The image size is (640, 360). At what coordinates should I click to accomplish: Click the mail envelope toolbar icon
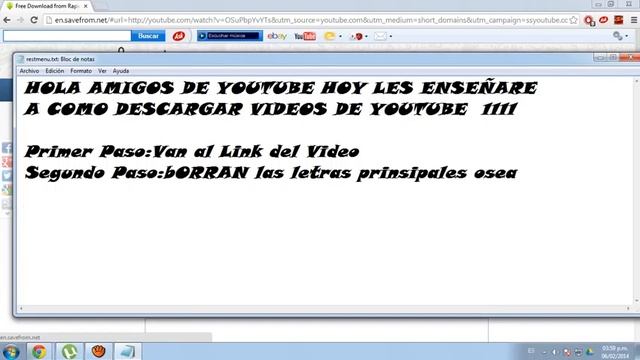(x=380, y=36)
